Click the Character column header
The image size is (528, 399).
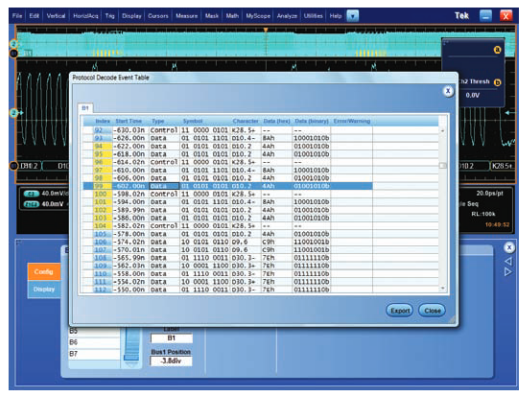click(245, 121)
